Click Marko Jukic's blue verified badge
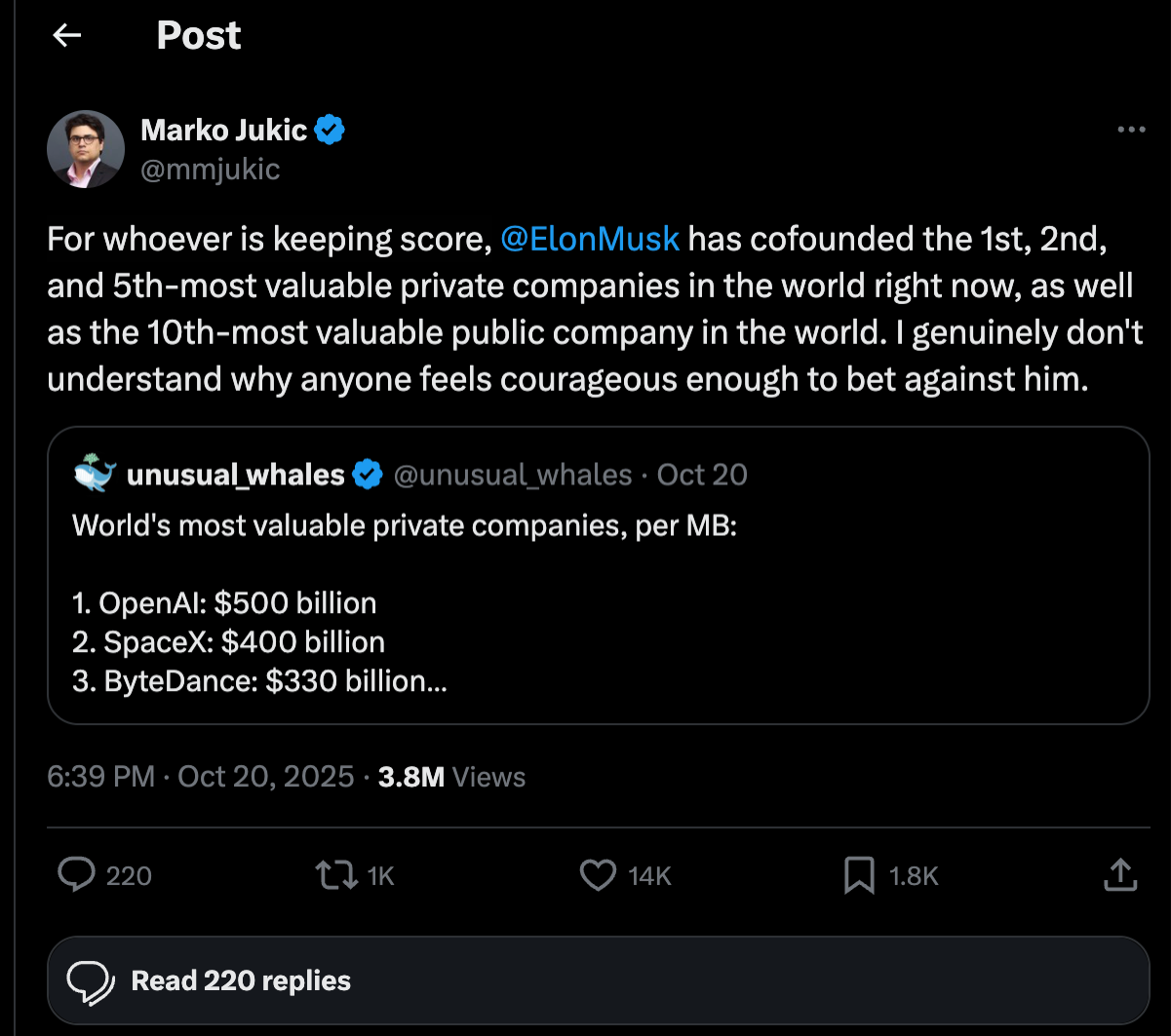 pyautogui.click(x=332, y=130)
